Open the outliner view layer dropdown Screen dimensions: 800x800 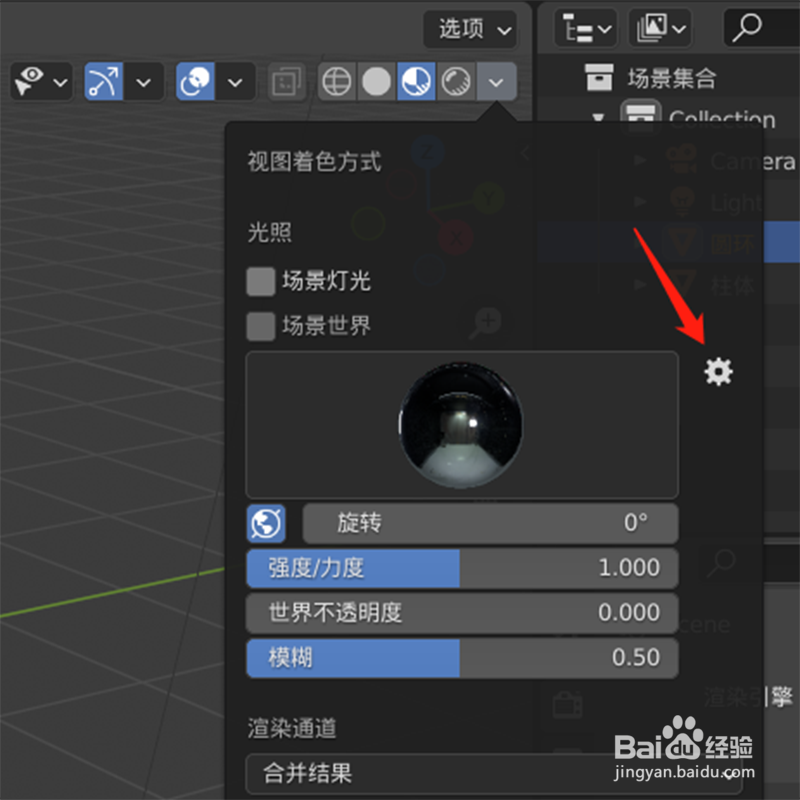(660, 29)
